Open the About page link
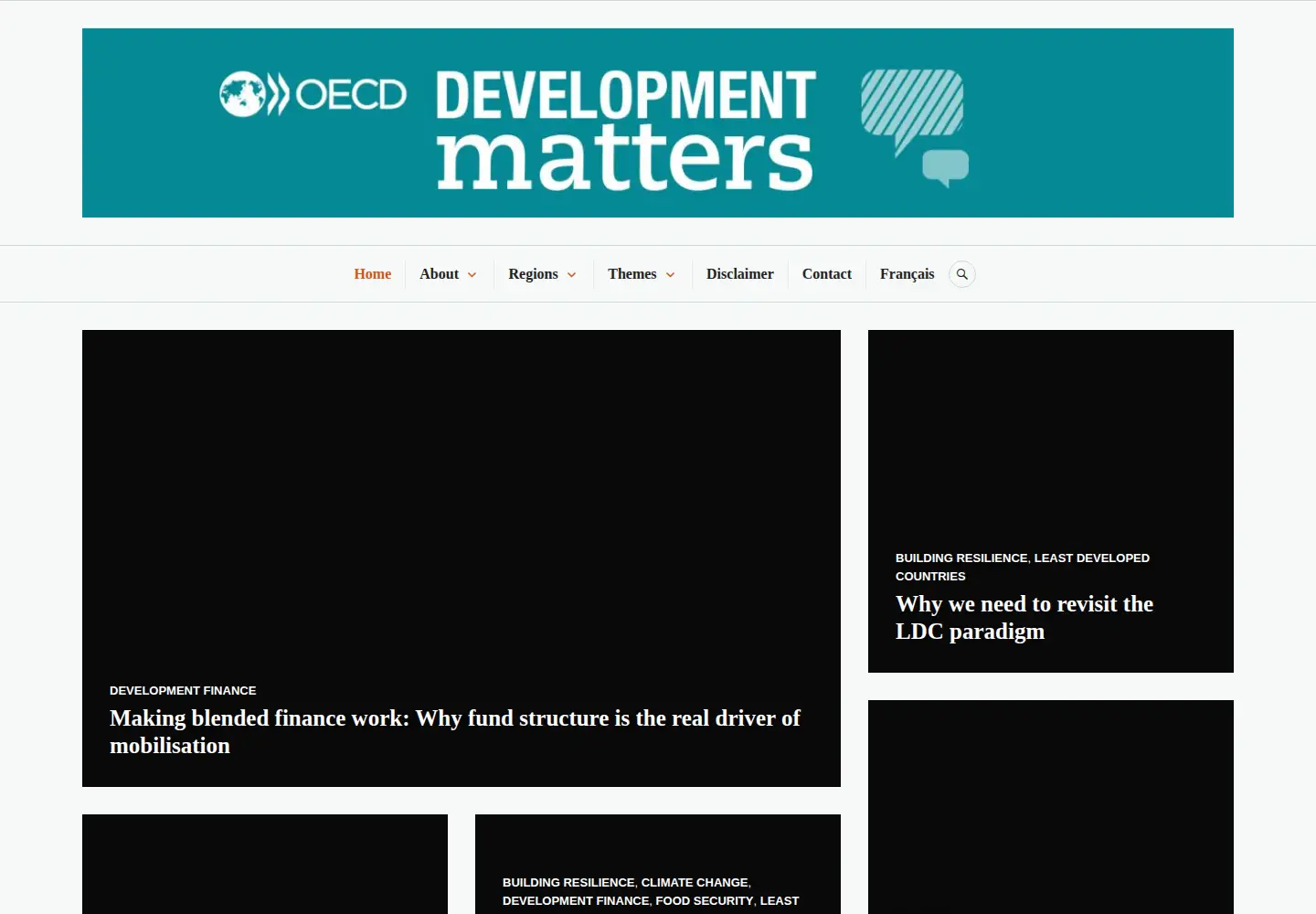1316x914 pixels. [x=440, y=274]
